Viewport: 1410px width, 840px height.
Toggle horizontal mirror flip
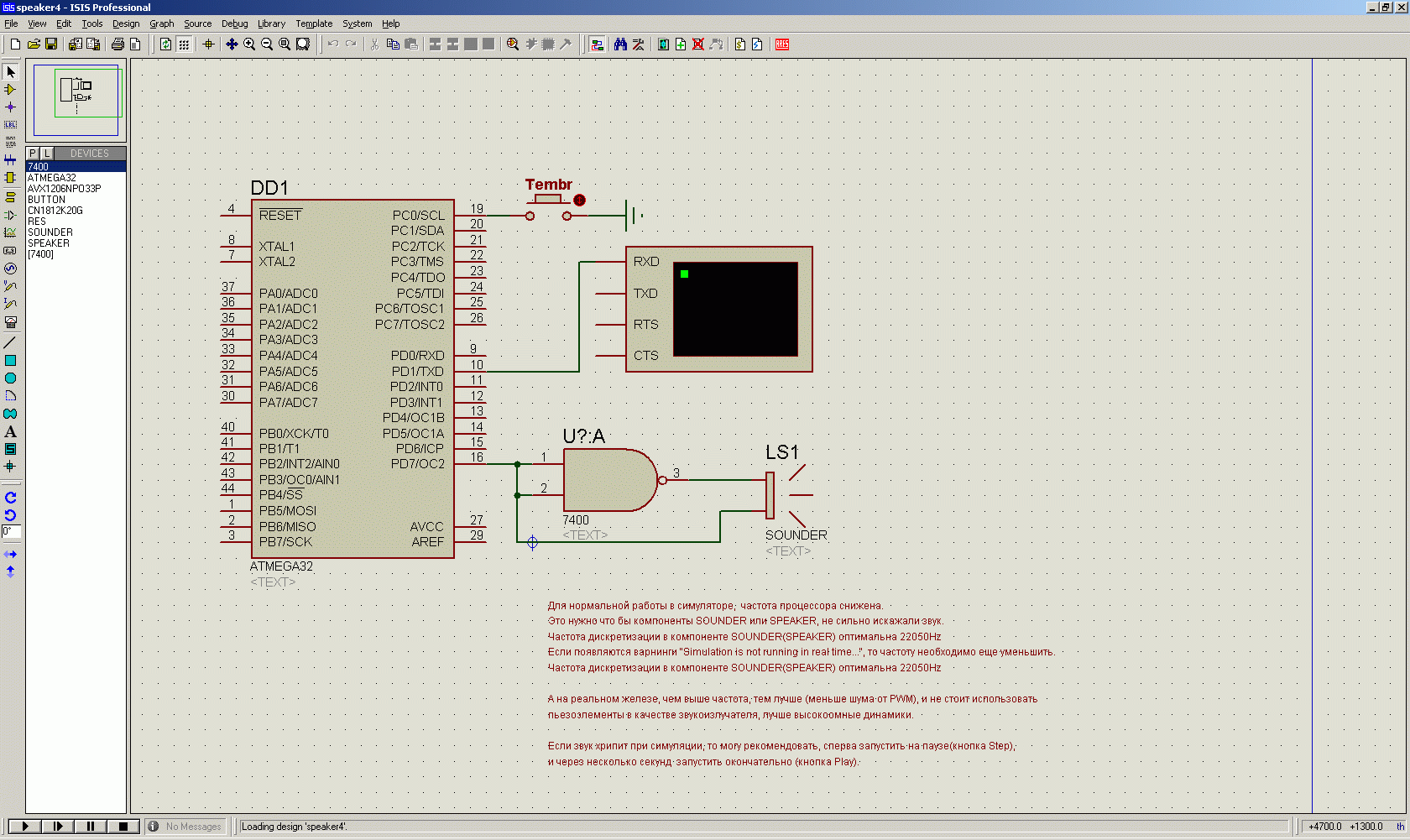10,555
